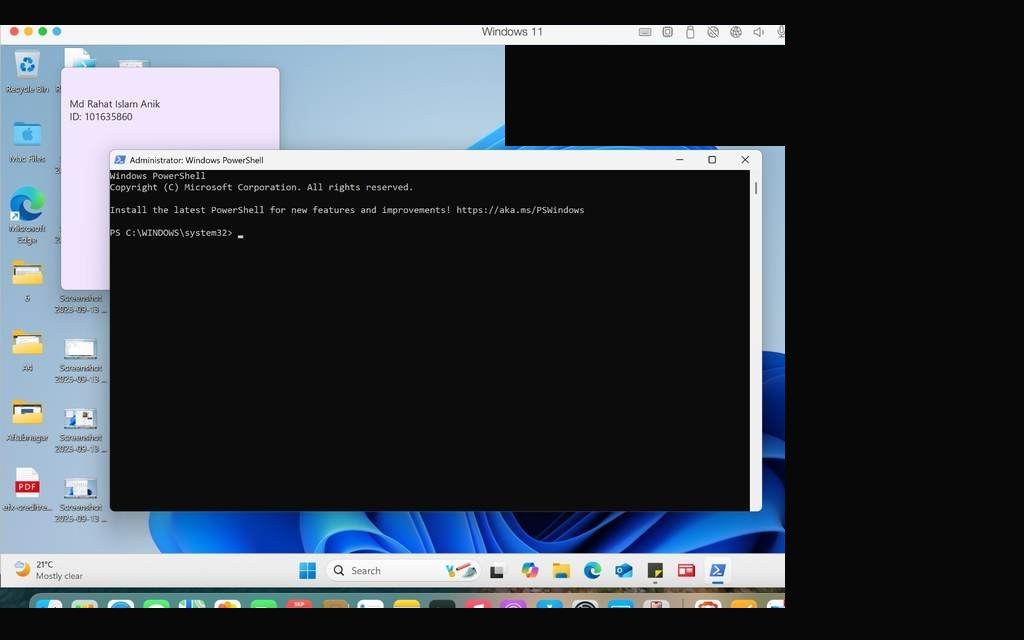Open the Recycle Bin desktop icon
Image resolution: width=1024 pixels, height=640 pixels.
pos(27,72)
